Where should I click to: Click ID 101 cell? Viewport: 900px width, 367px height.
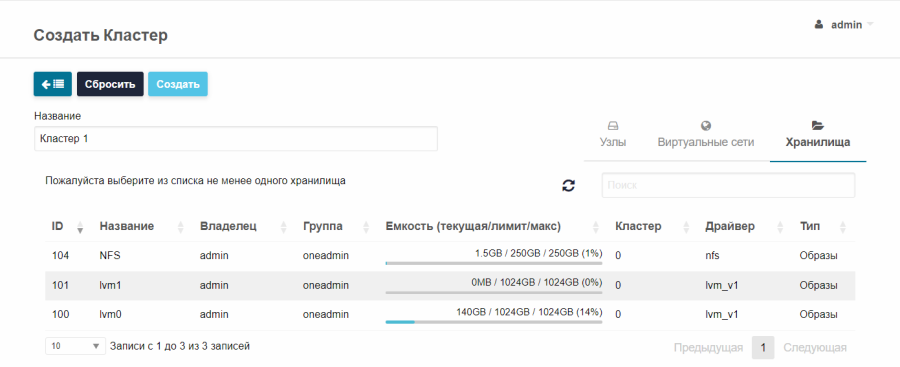pyautogui.click(x=60, y=285)
